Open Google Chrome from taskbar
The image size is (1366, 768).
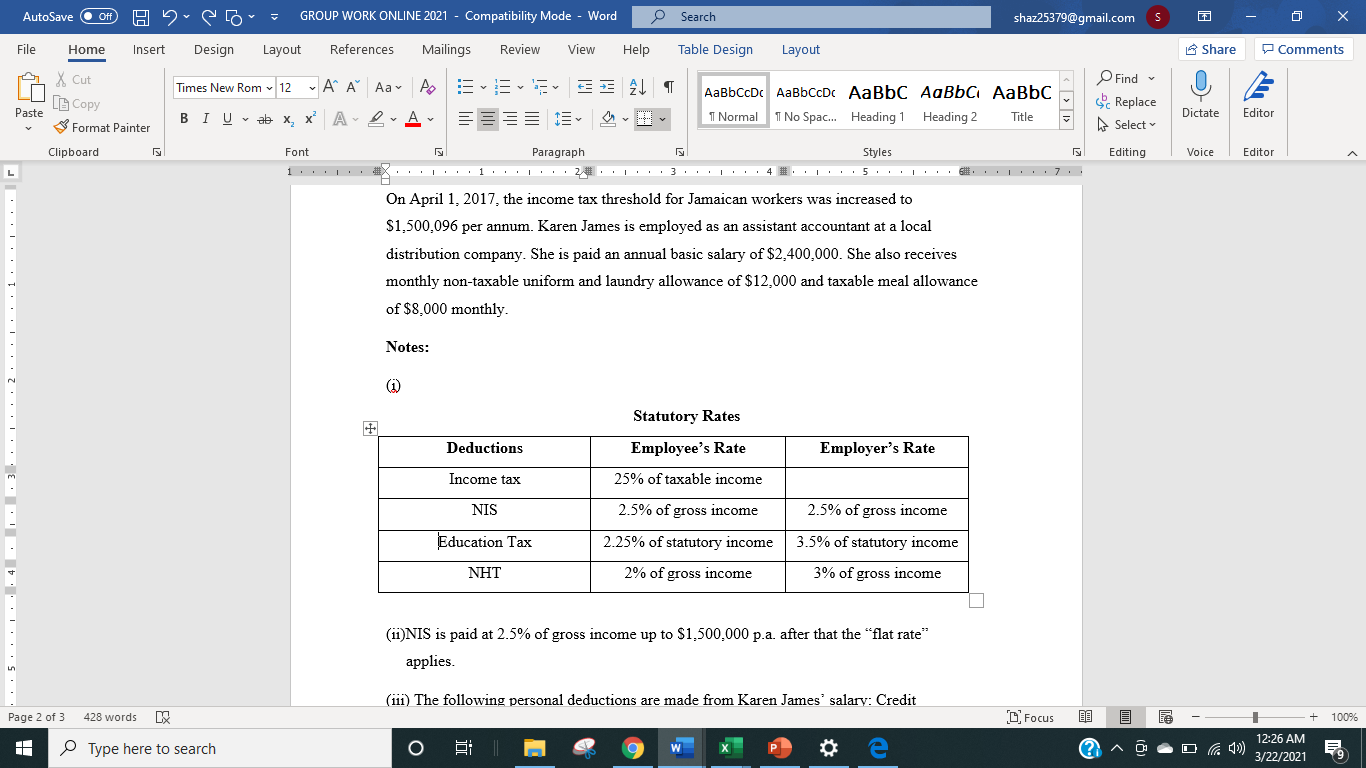click(632, 748)
